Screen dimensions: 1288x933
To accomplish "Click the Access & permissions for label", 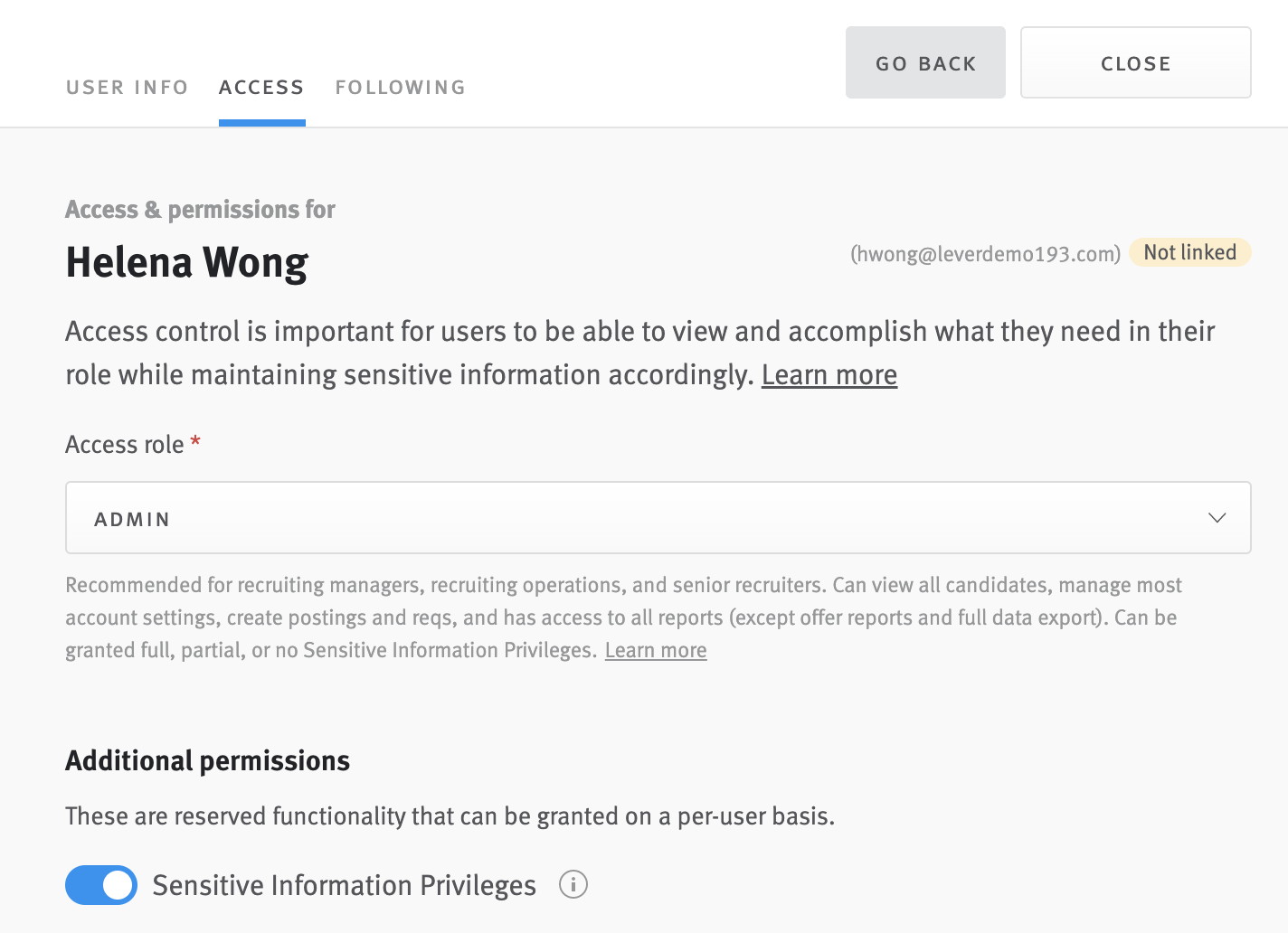I will (x=200, y=209).
